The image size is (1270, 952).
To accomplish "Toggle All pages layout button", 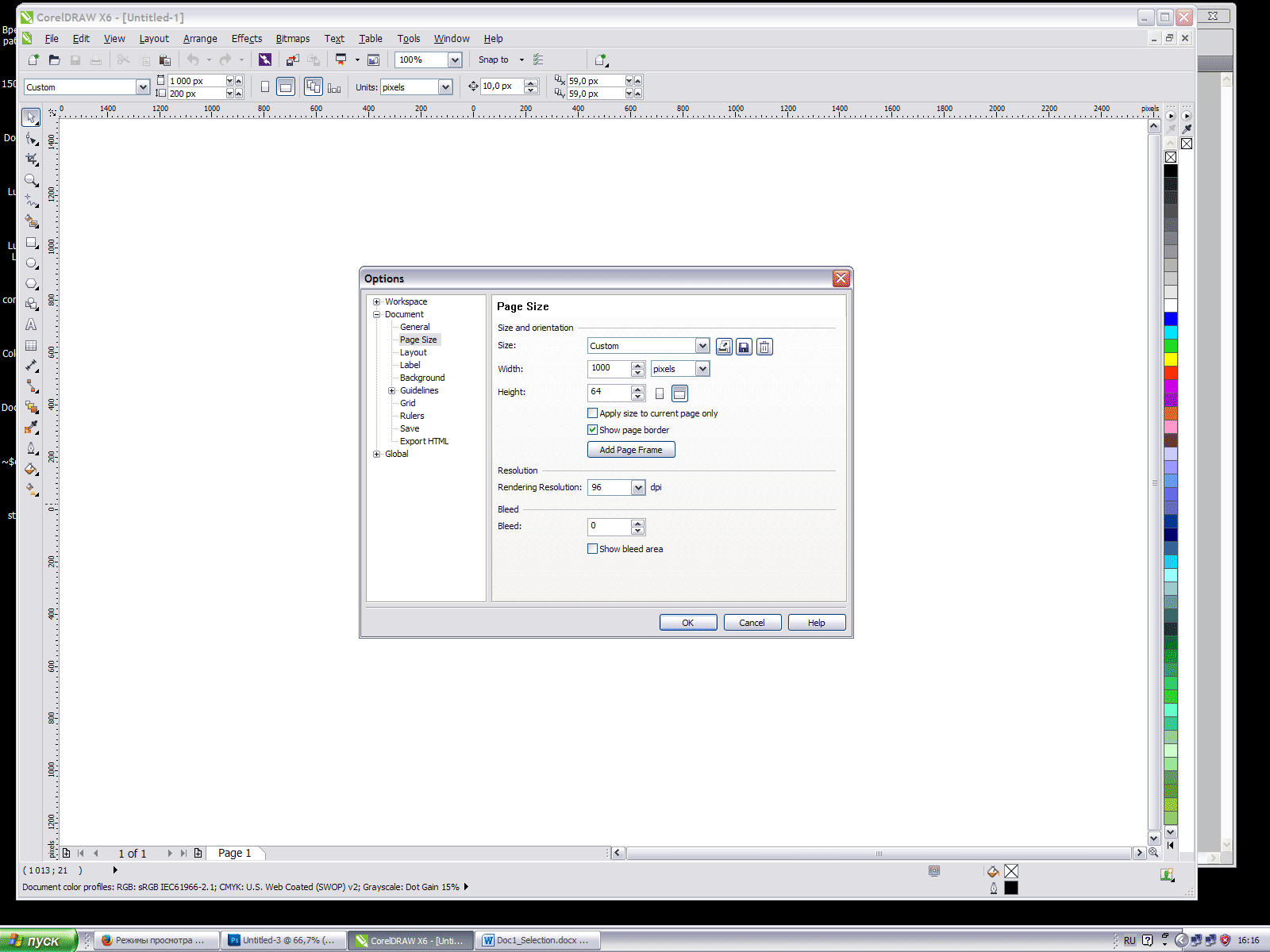I will click(x=314, y=86).
